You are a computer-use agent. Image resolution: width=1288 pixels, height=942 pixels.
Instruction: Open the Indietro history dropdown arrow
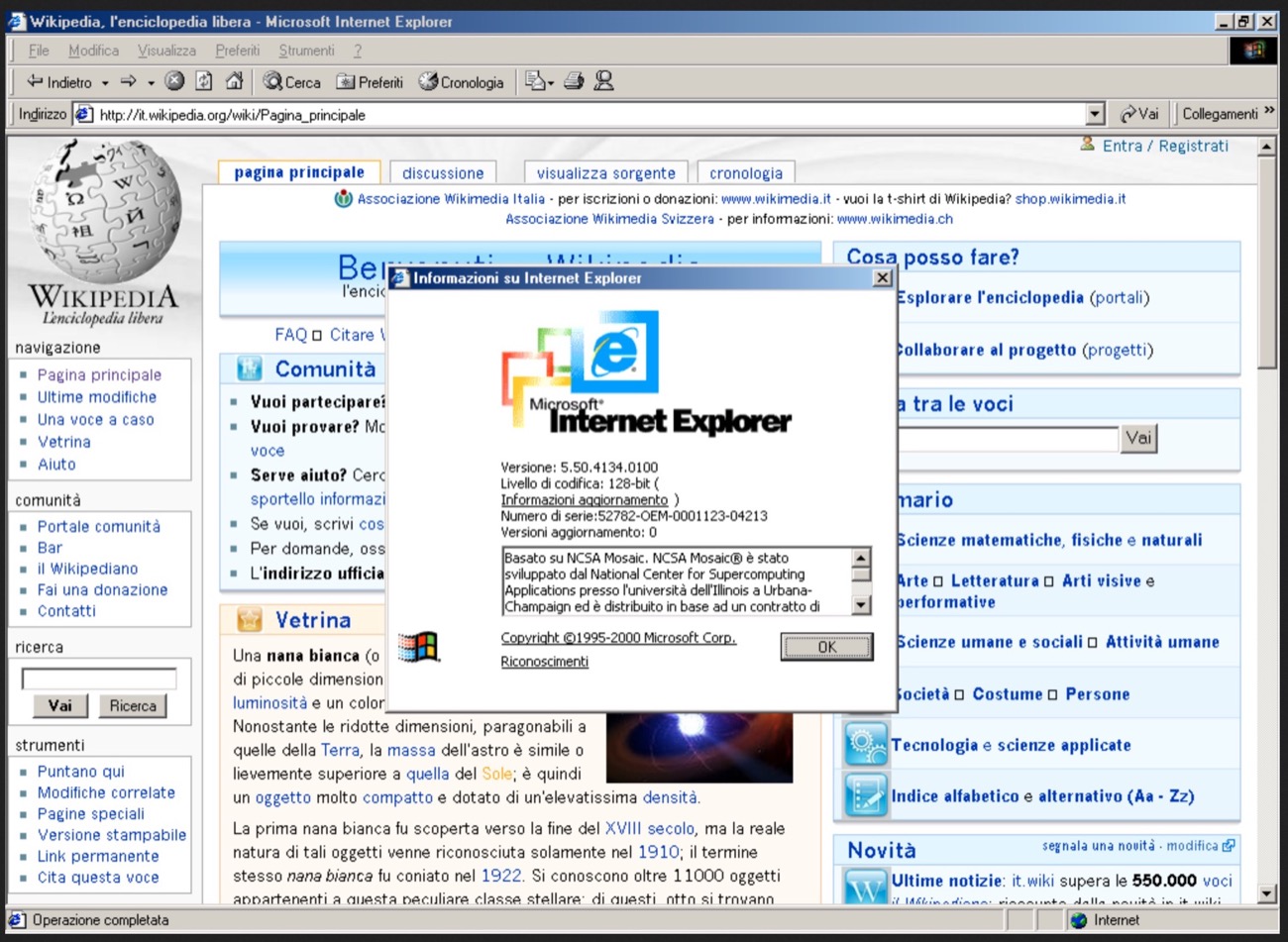pyautogui.click(x=105, y=83)
